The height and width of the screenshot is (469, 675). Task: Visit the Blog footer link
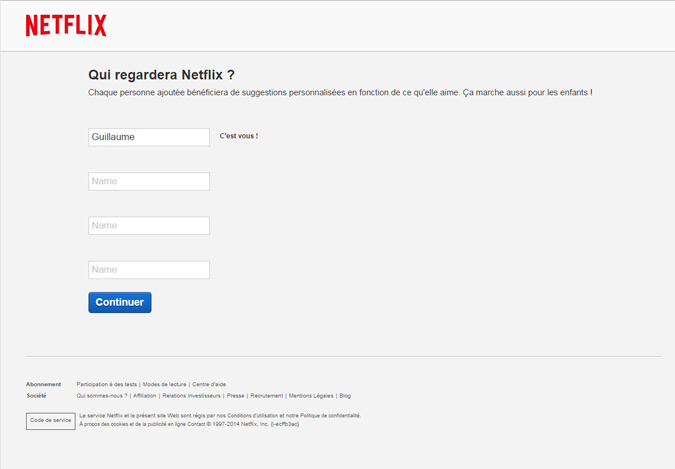(x=344, y=396)
